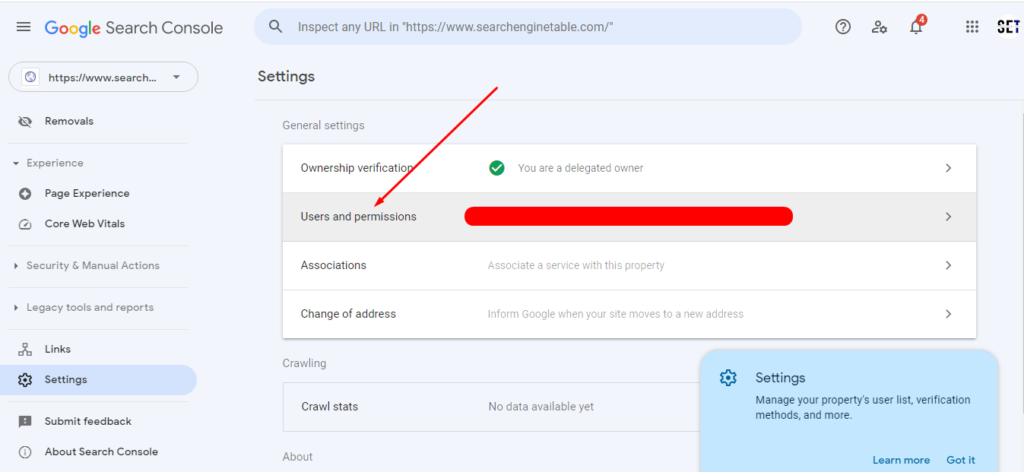Expand Security & Manual Actions section
The width and height of the screenshot is (1024, 472).
16,266
